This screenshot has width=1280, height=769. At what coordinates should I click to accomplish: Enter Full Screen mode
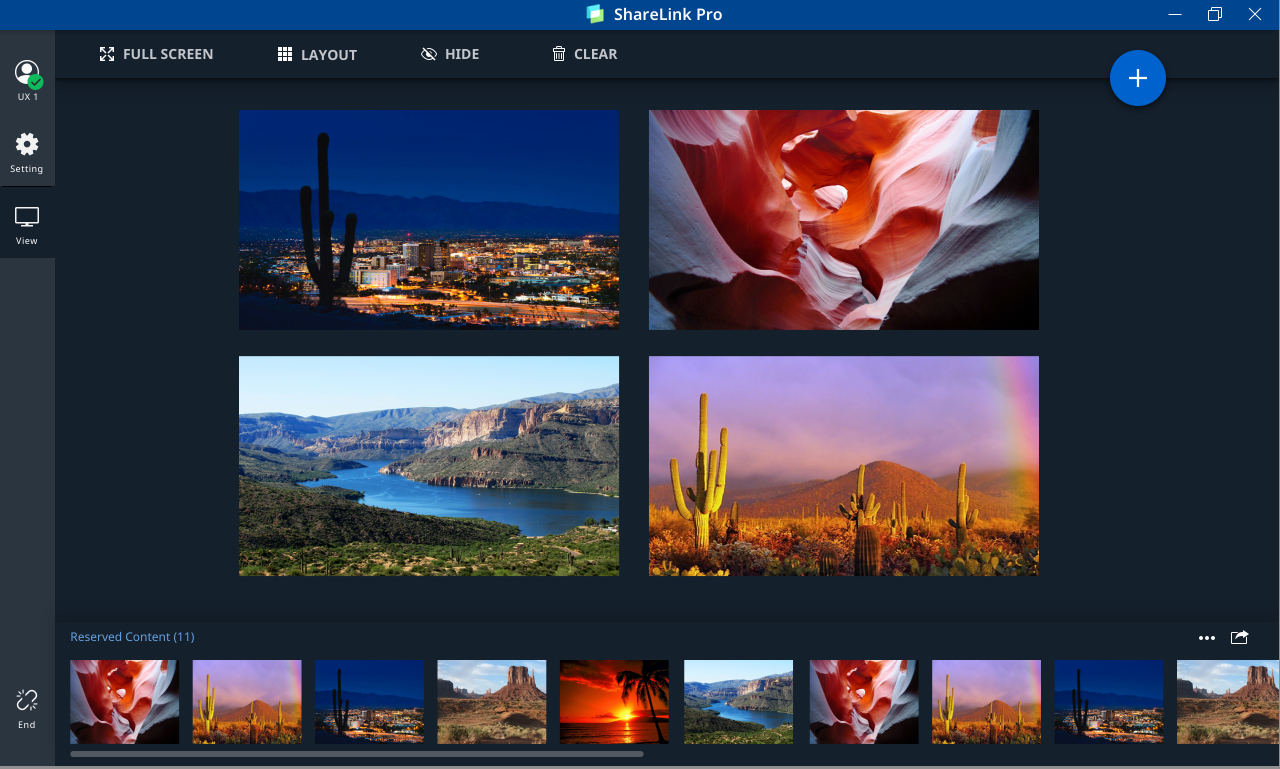point(156,54)
